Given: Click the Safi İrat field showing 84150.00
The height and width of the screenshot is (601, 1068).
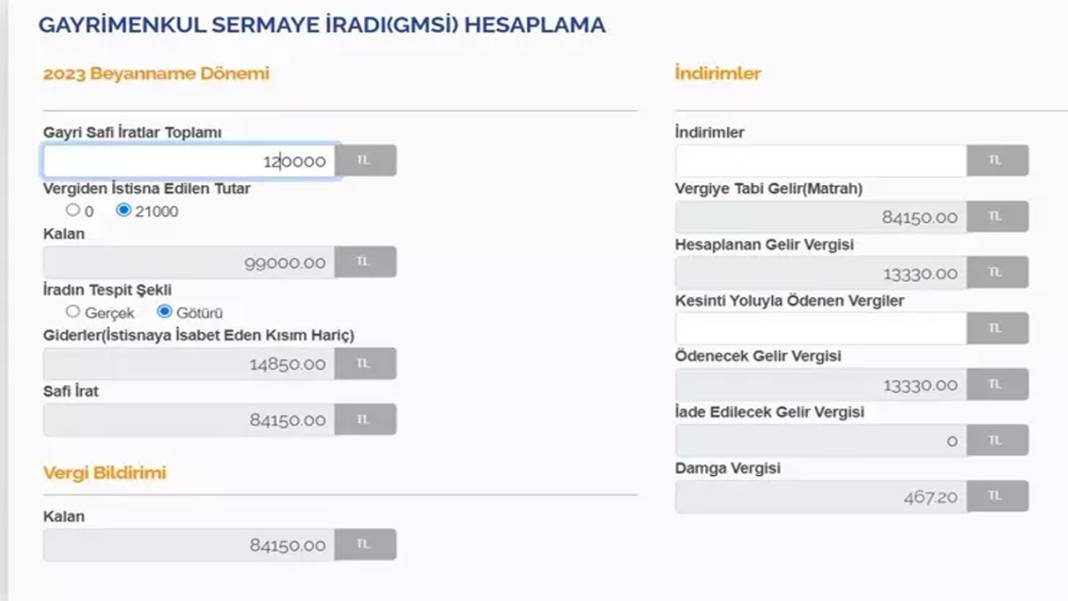Looking at the screenshot, I should tap(189, 420).
